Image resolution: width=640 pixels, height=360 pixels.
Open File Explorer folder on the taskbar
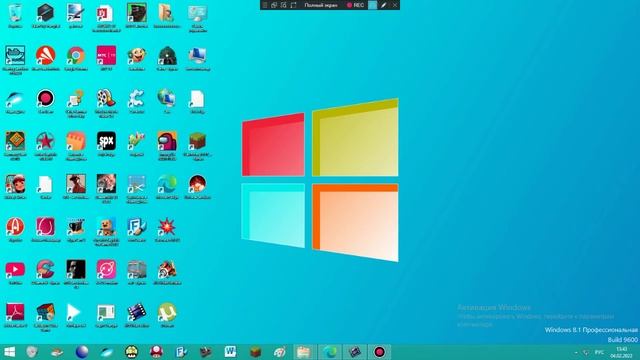(x=304, y=352)
